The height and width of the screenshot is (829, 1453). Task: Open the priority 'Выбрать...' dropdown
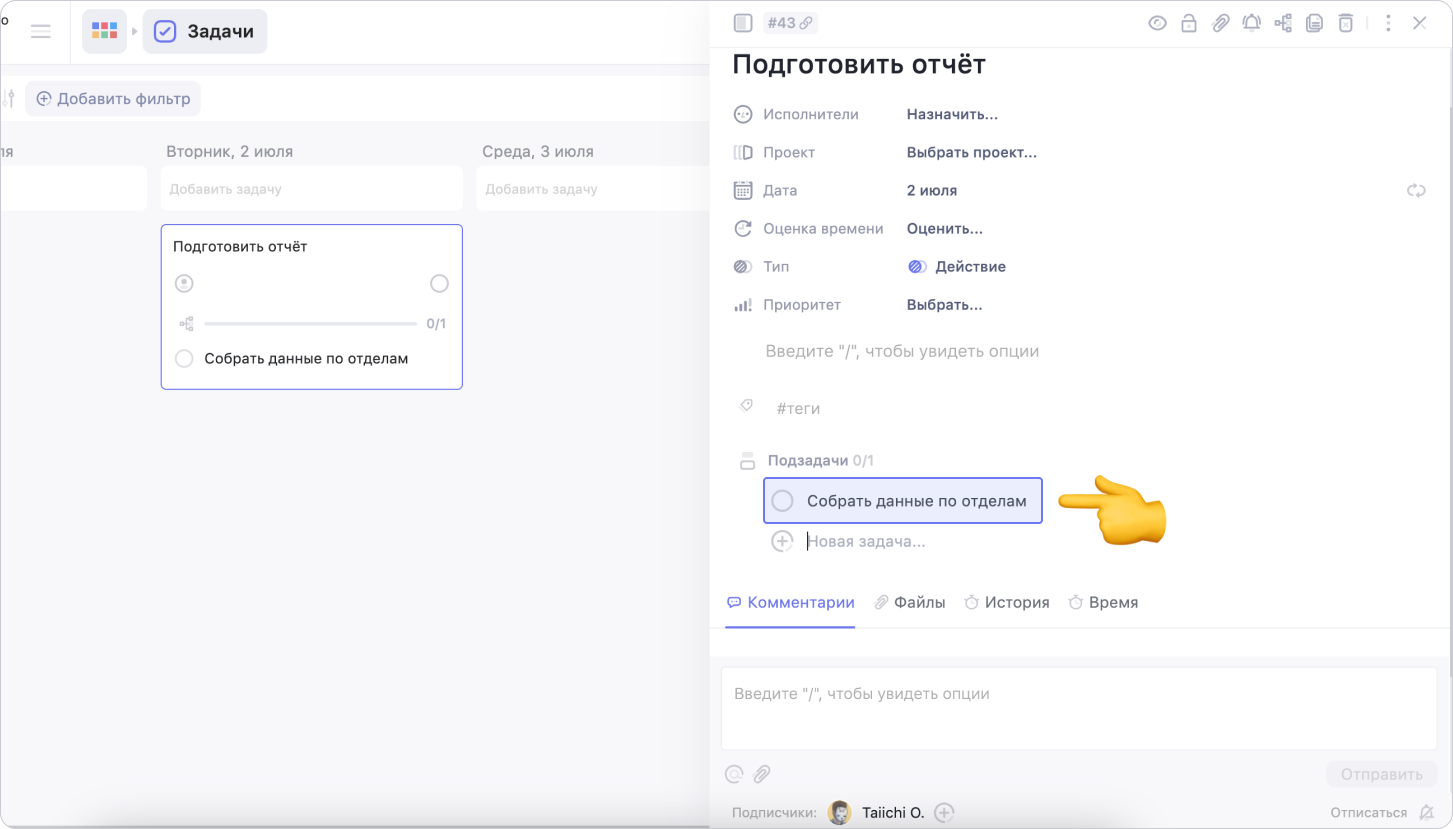tap(944, 305)
